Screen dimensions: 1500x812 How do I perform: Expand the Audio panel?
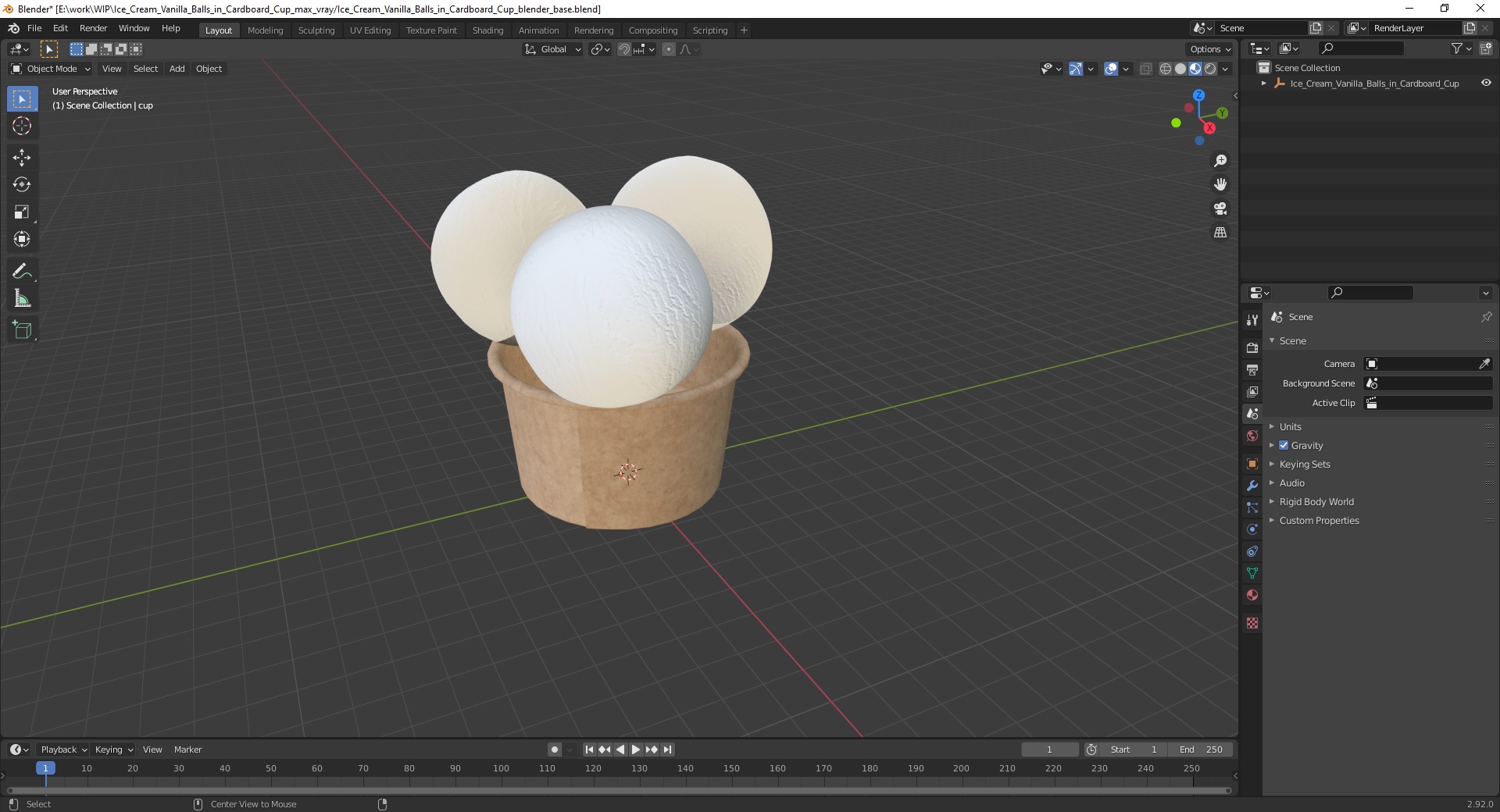coord(1291,483)
